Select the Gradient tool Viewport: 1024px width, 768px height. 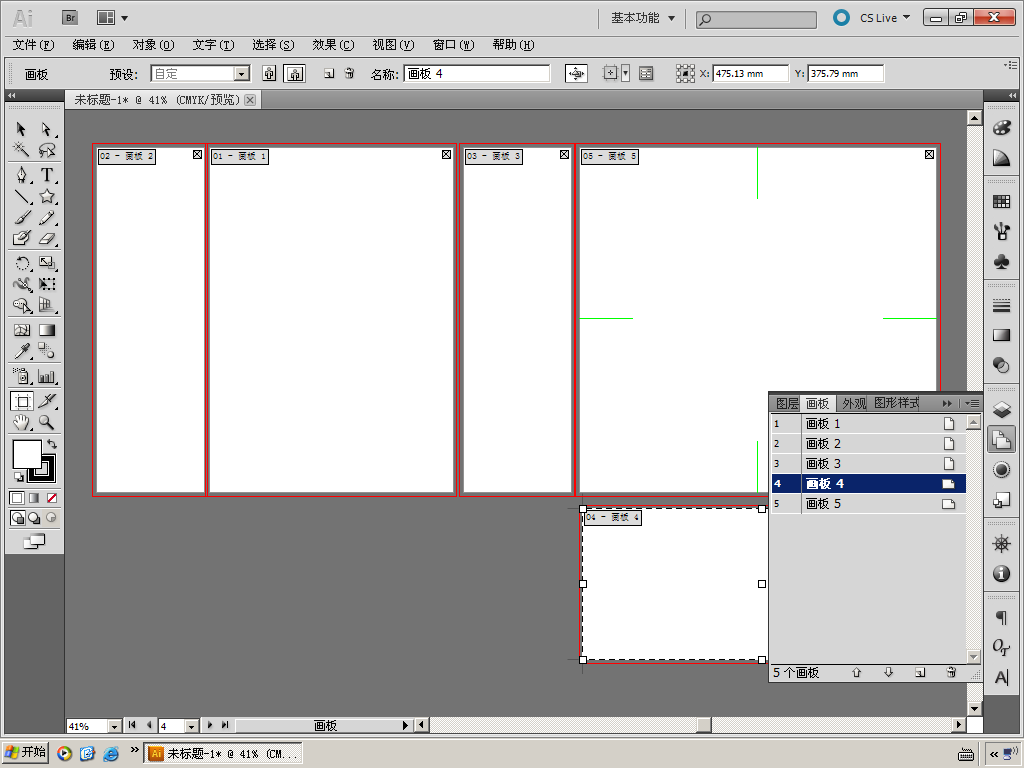46,330
